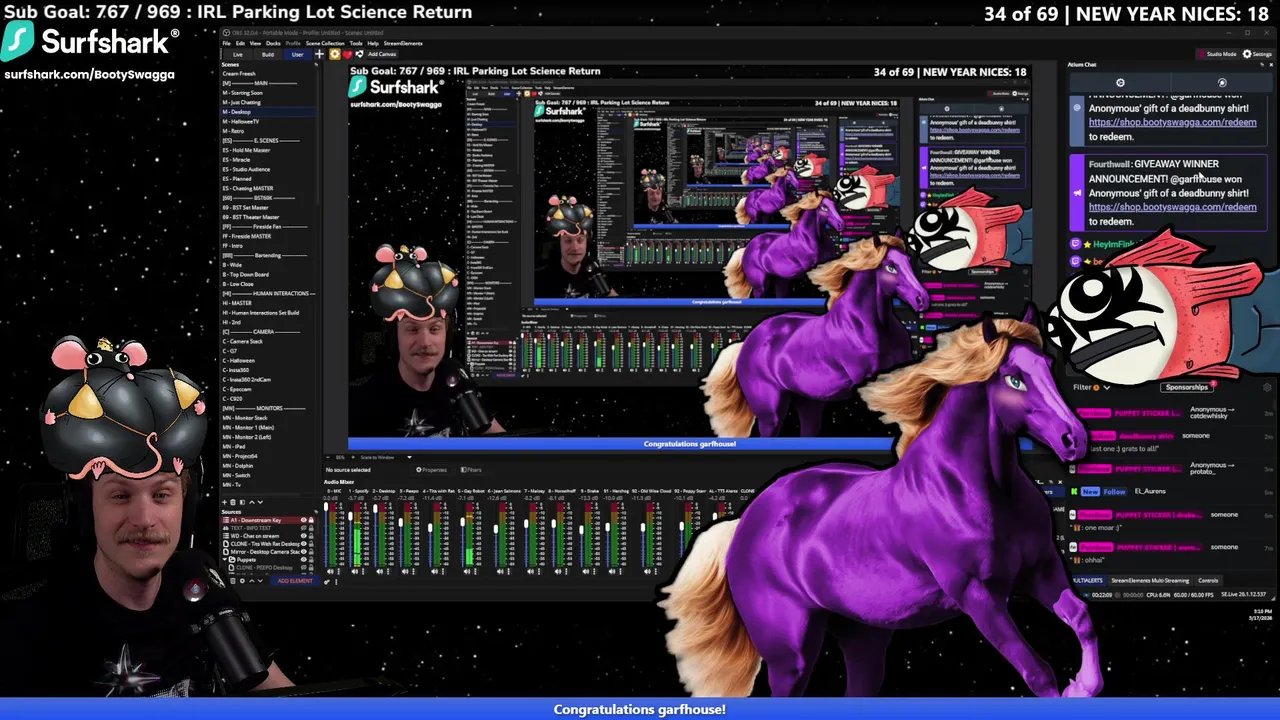The image size is (1280, 720).
Task: Toggle visibility of CLONE - Tits With Rat source
Action: tap(304, 544)
